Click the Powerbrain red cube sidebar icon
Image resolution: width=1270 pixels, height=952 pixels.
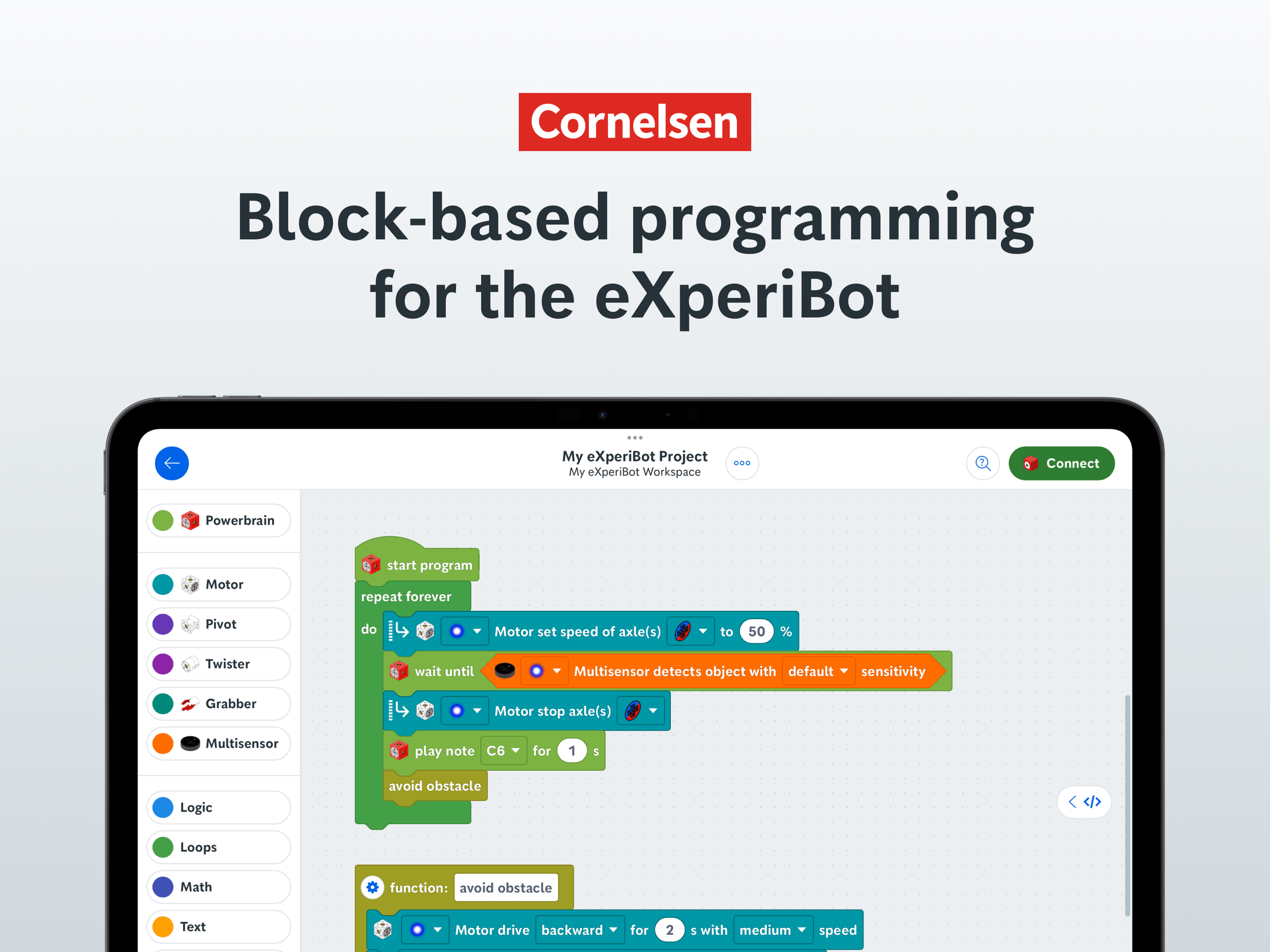point(190,520)
